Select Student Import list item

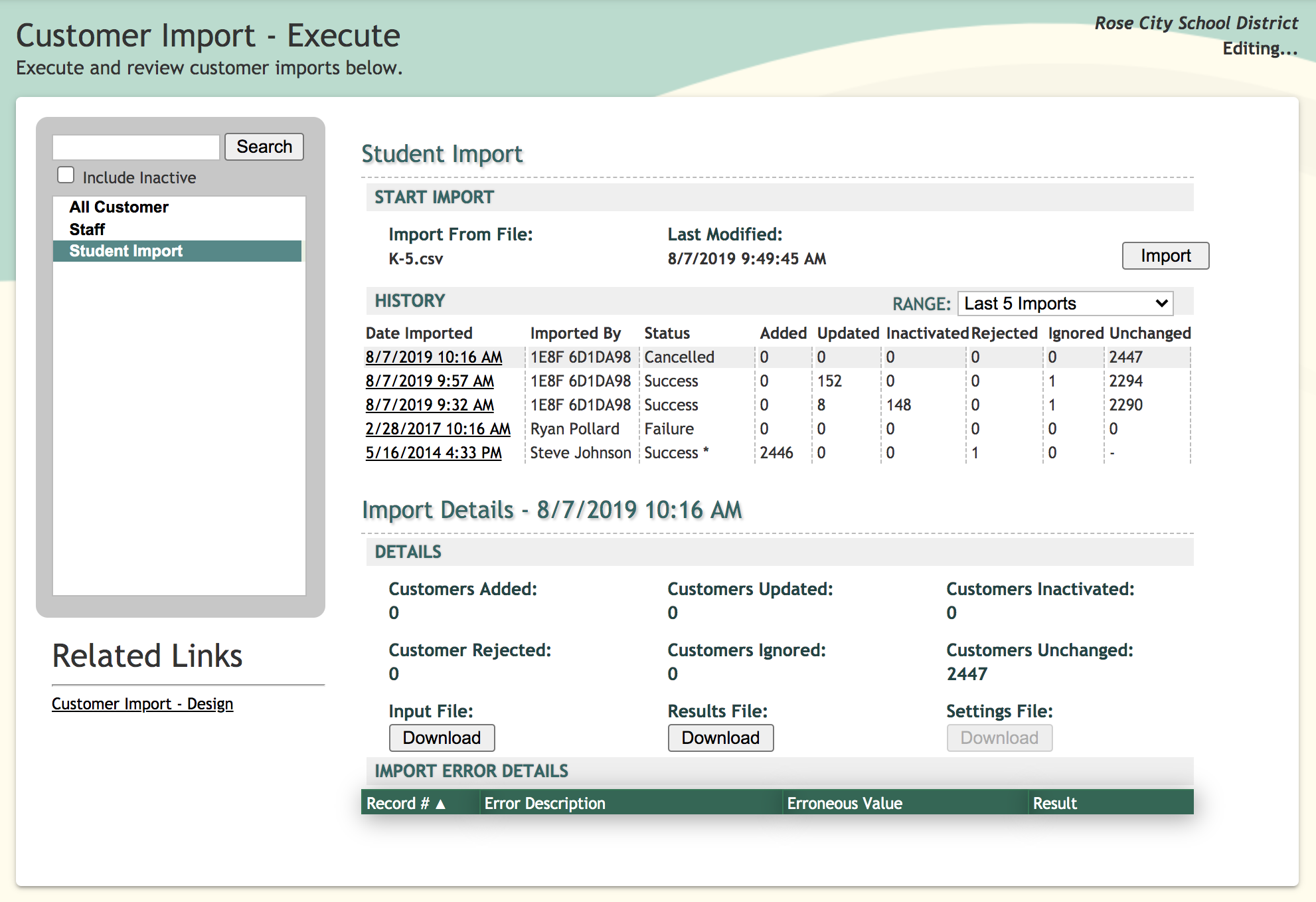tap(126, 251)
